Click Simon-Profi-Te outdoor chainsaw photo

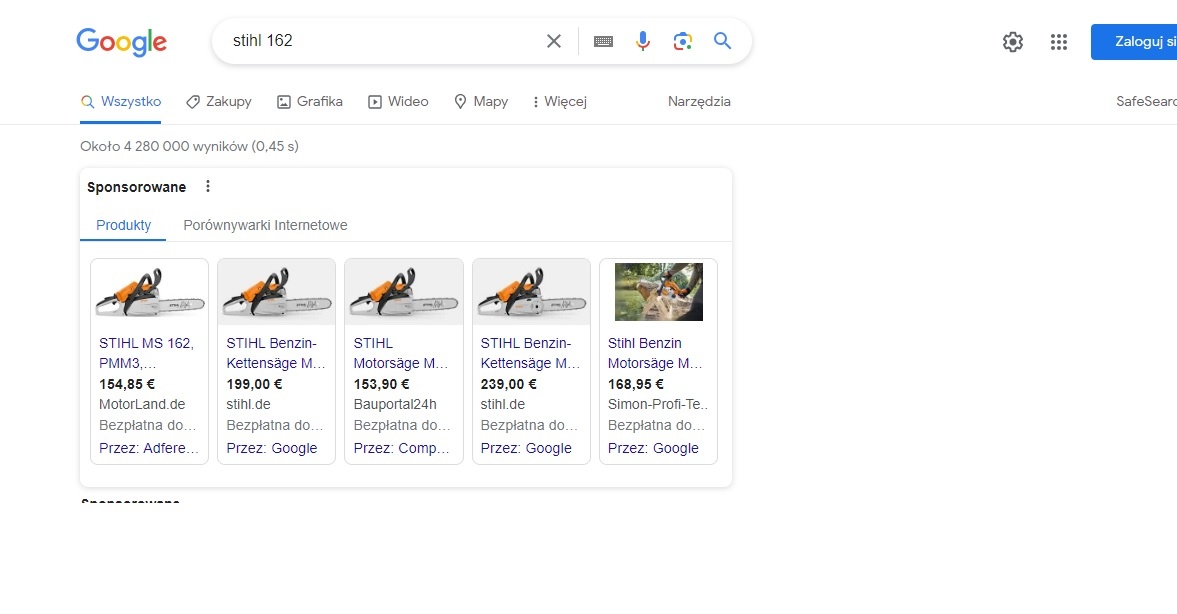pos(659,292)
